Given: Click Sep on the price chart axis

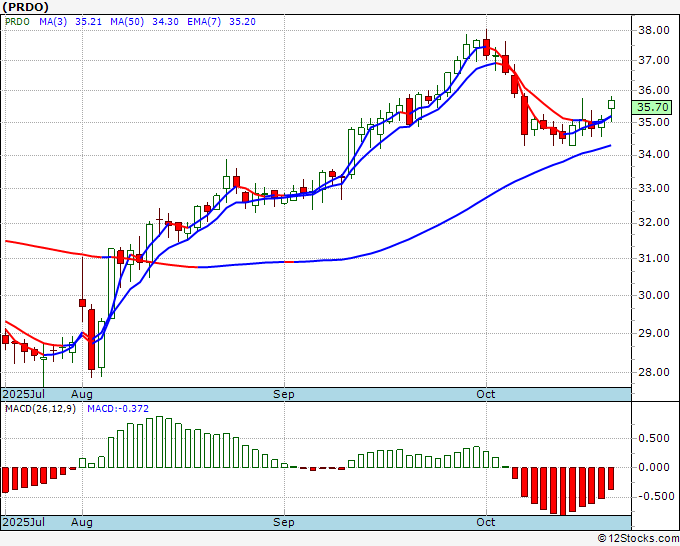Looking at the screenshot, I should point(284,394).
